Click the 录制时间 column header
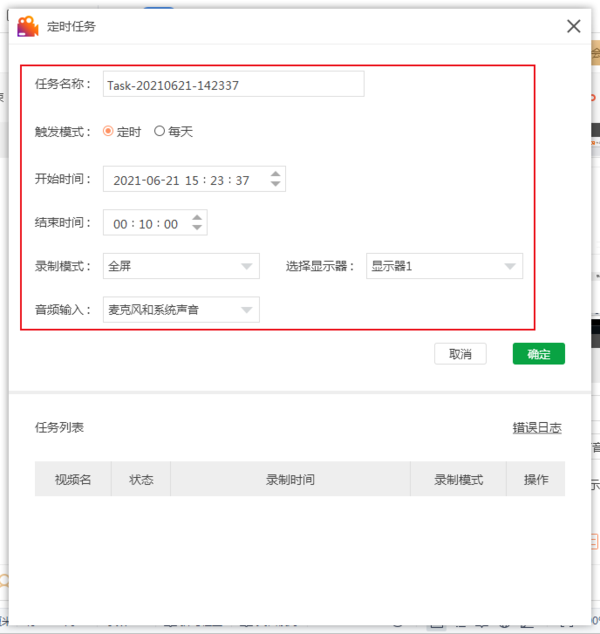 click(x=290, y=480)
